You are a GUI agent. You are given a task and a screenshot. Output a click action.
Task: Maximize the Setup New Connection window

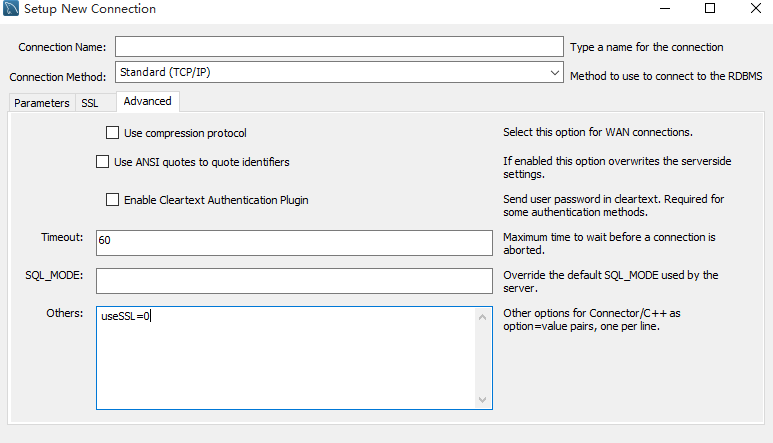pyautogui.click(x=710, y=9)
